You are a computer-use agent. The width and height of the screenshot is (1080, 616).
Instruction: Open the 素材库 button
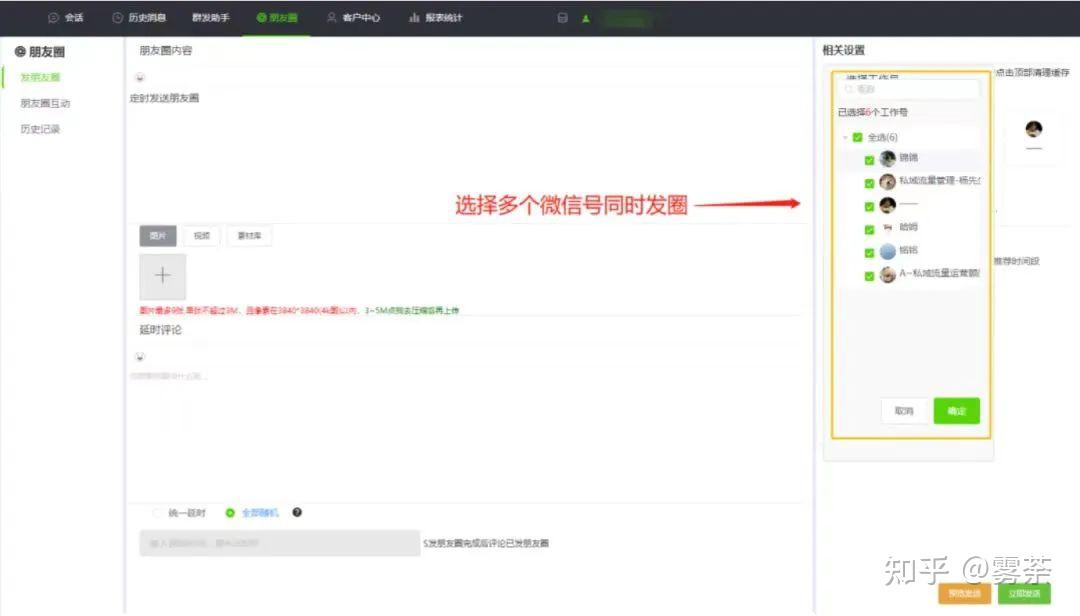coord(249,236)
